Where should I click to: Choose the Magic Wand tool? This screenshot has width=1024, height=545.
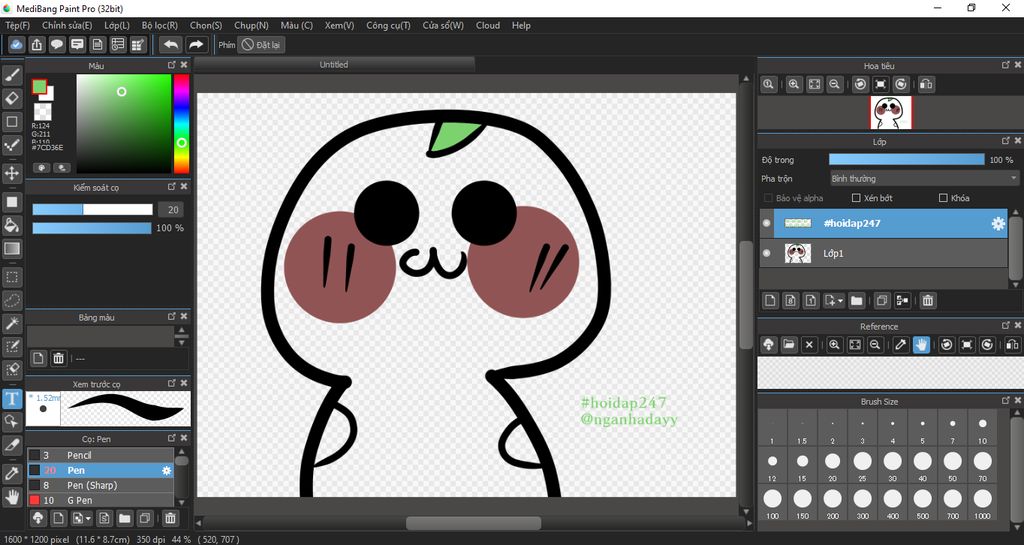[12, 323]
